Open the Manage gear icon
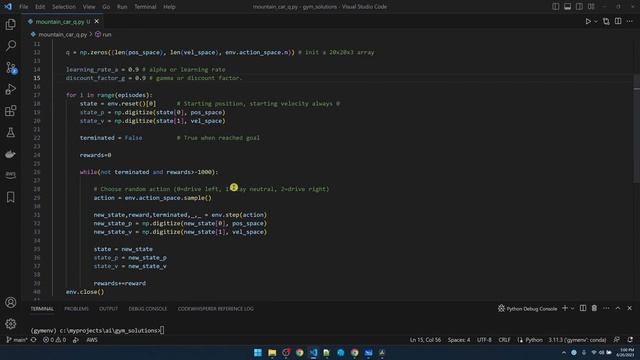Screen dimensions: 640x360 pos(11,324)
